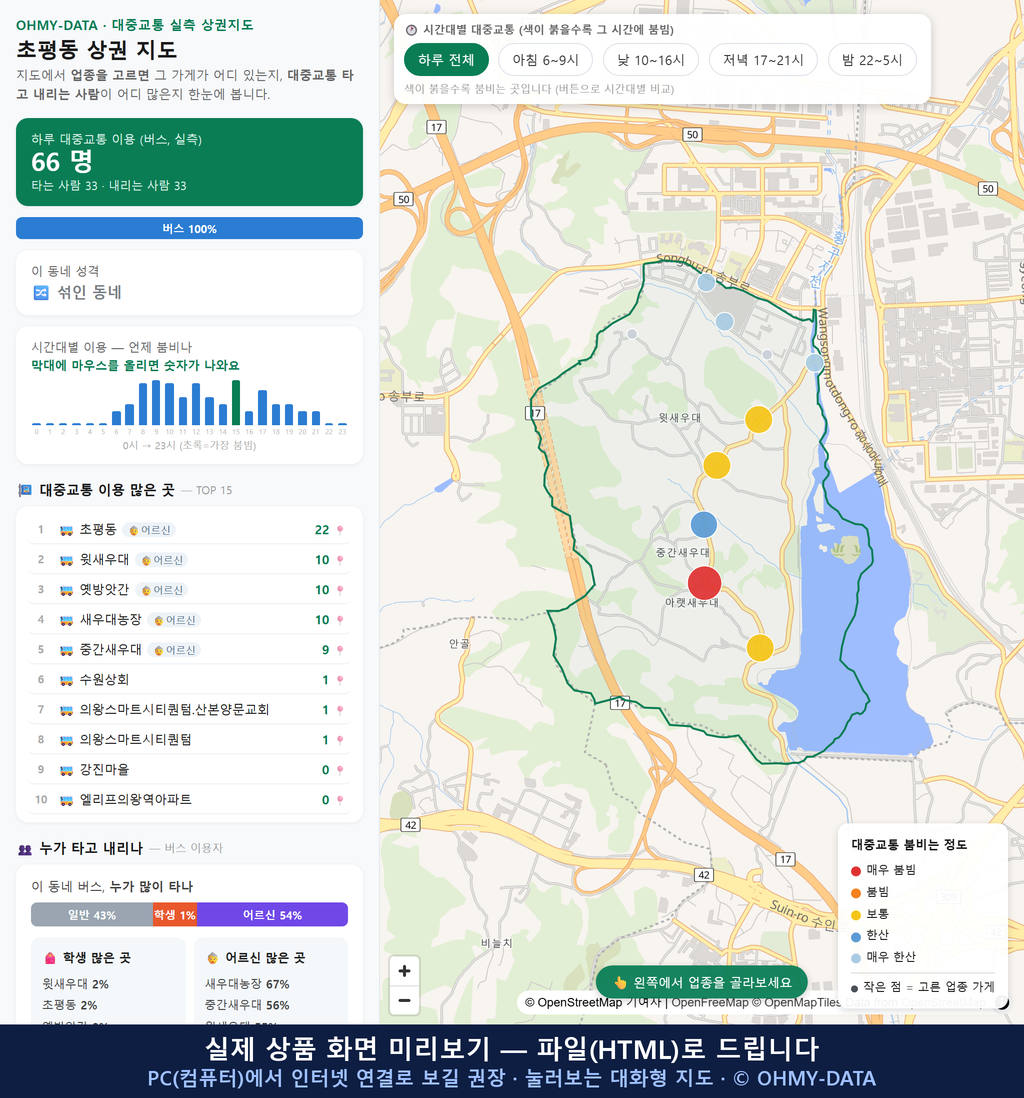The image size is (1024, 1098).
Task: Click the people icon beside 누가 타고 내리나
Action: pos(25,849)
